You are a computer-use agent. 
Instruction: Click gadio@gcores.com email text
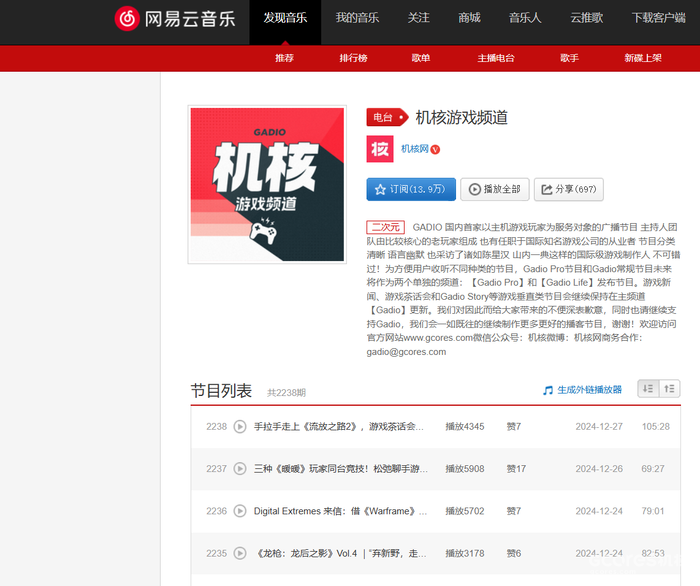[406, 352]
